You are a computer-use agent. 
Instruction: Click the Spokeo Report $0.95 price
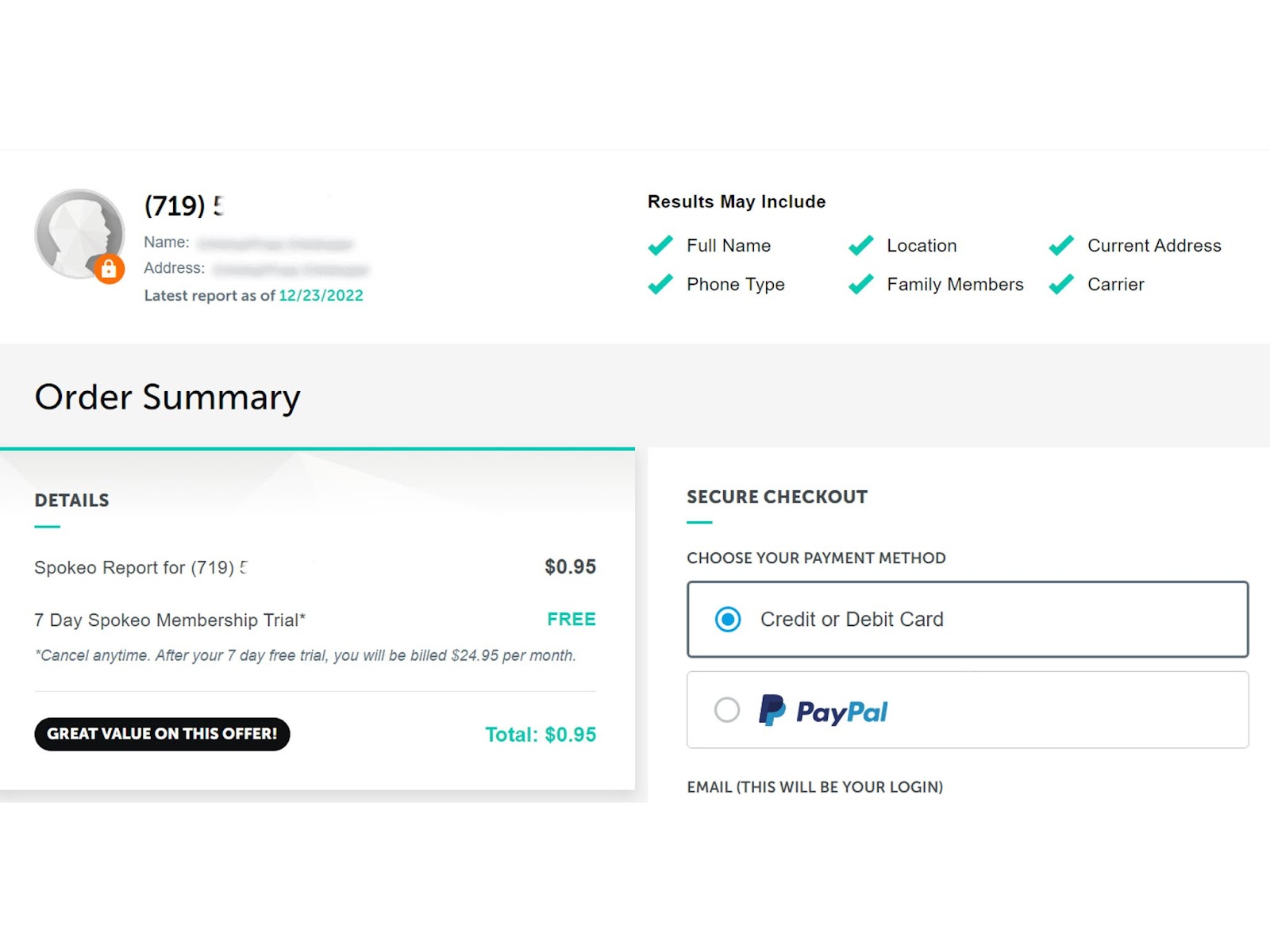coord(570,566)
